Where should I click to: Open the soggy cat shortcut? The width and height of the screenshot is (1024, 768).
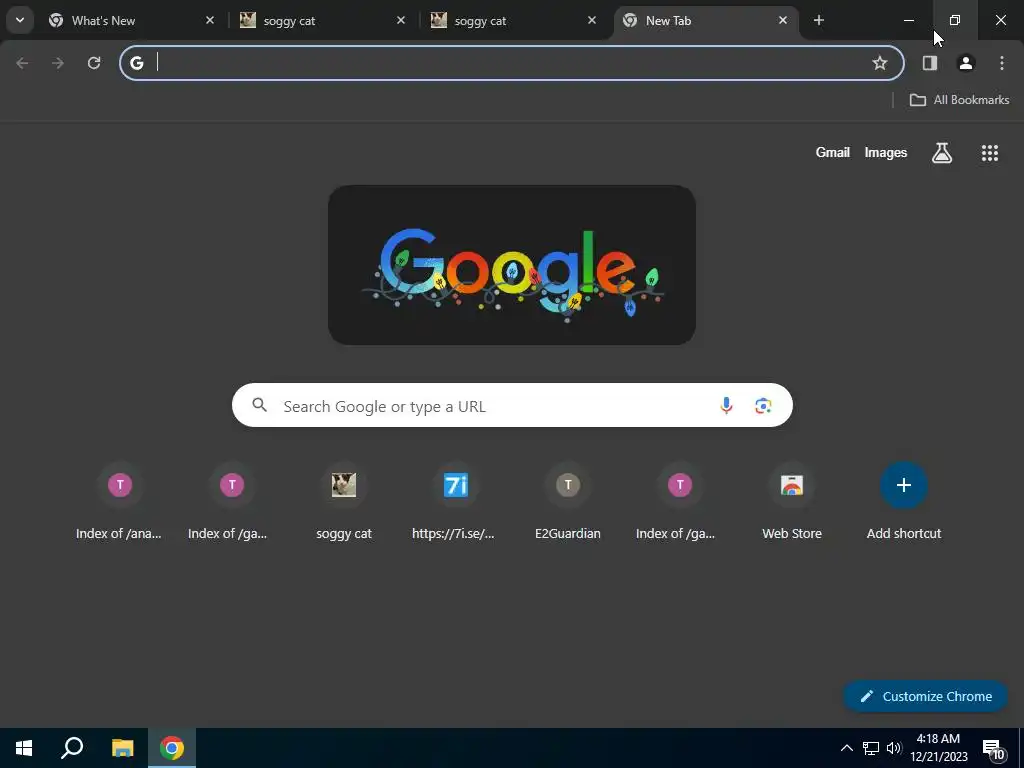pyautogui.click(x=344, y=503)
